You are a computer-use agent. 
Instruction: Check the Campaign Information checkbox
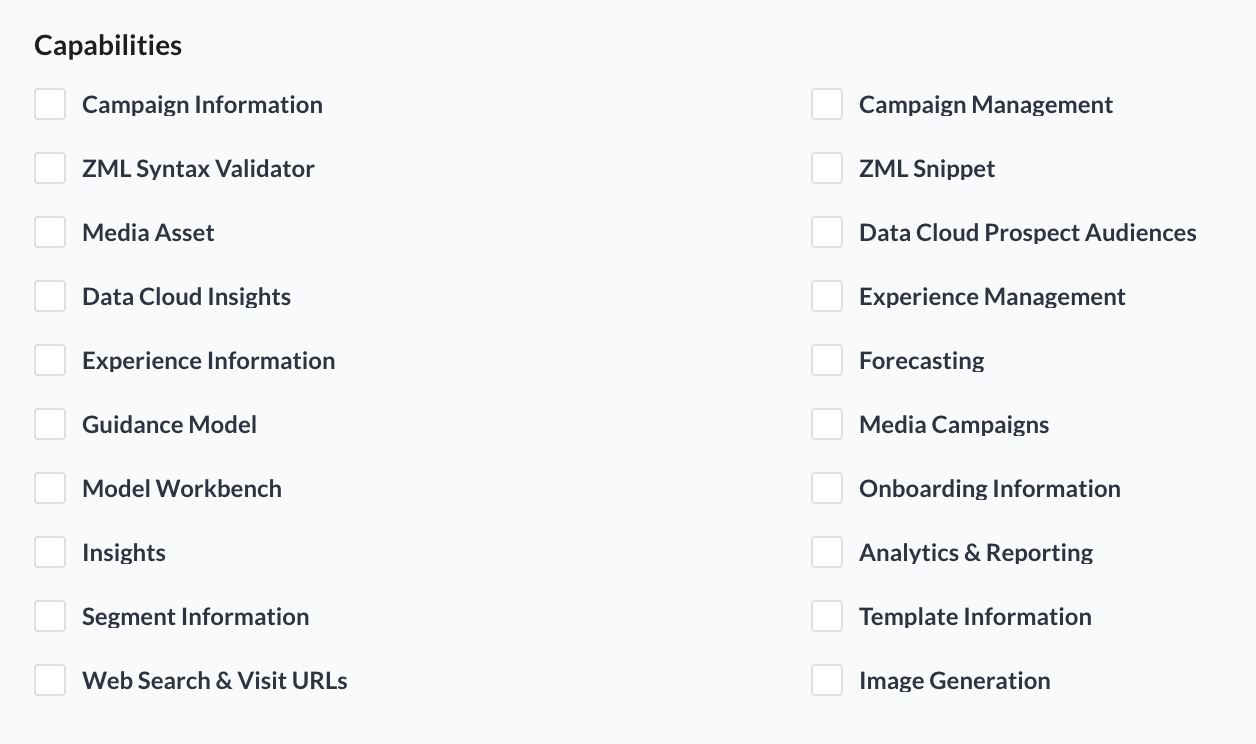tap(50, 104)
